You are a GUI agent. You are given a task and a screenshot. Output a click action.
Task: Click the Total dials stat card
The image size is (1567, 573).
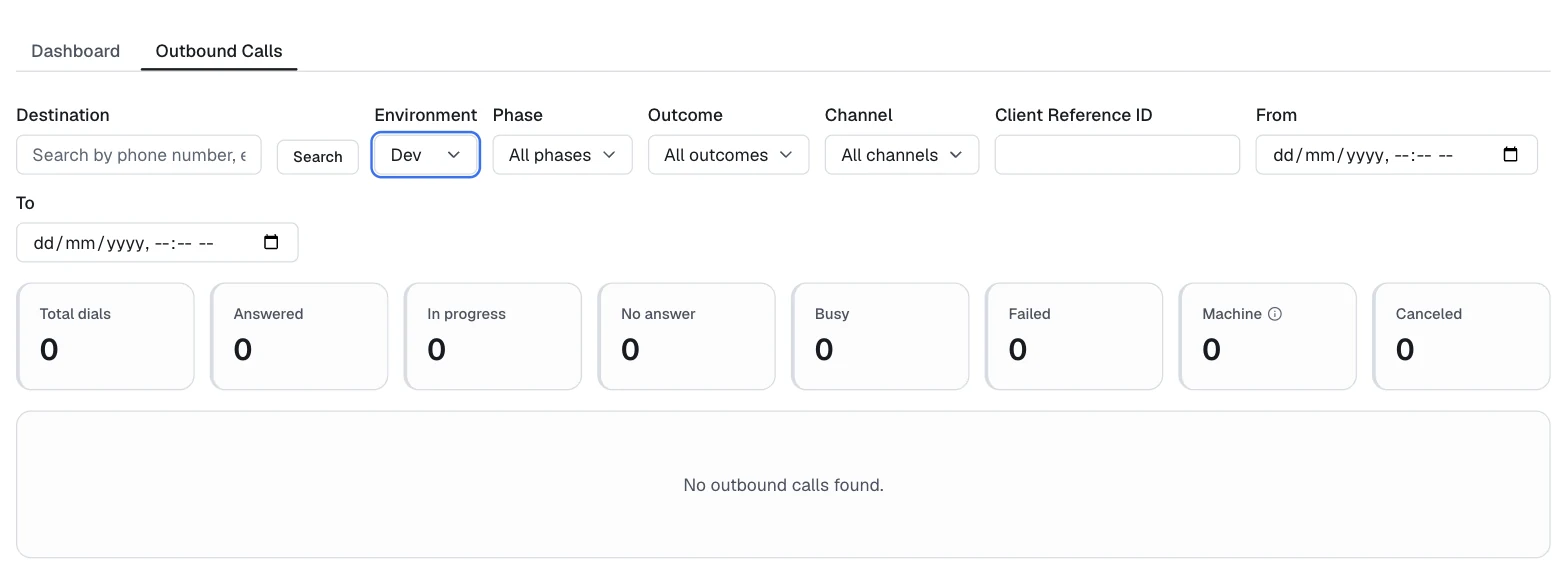[x=105, y=336]
